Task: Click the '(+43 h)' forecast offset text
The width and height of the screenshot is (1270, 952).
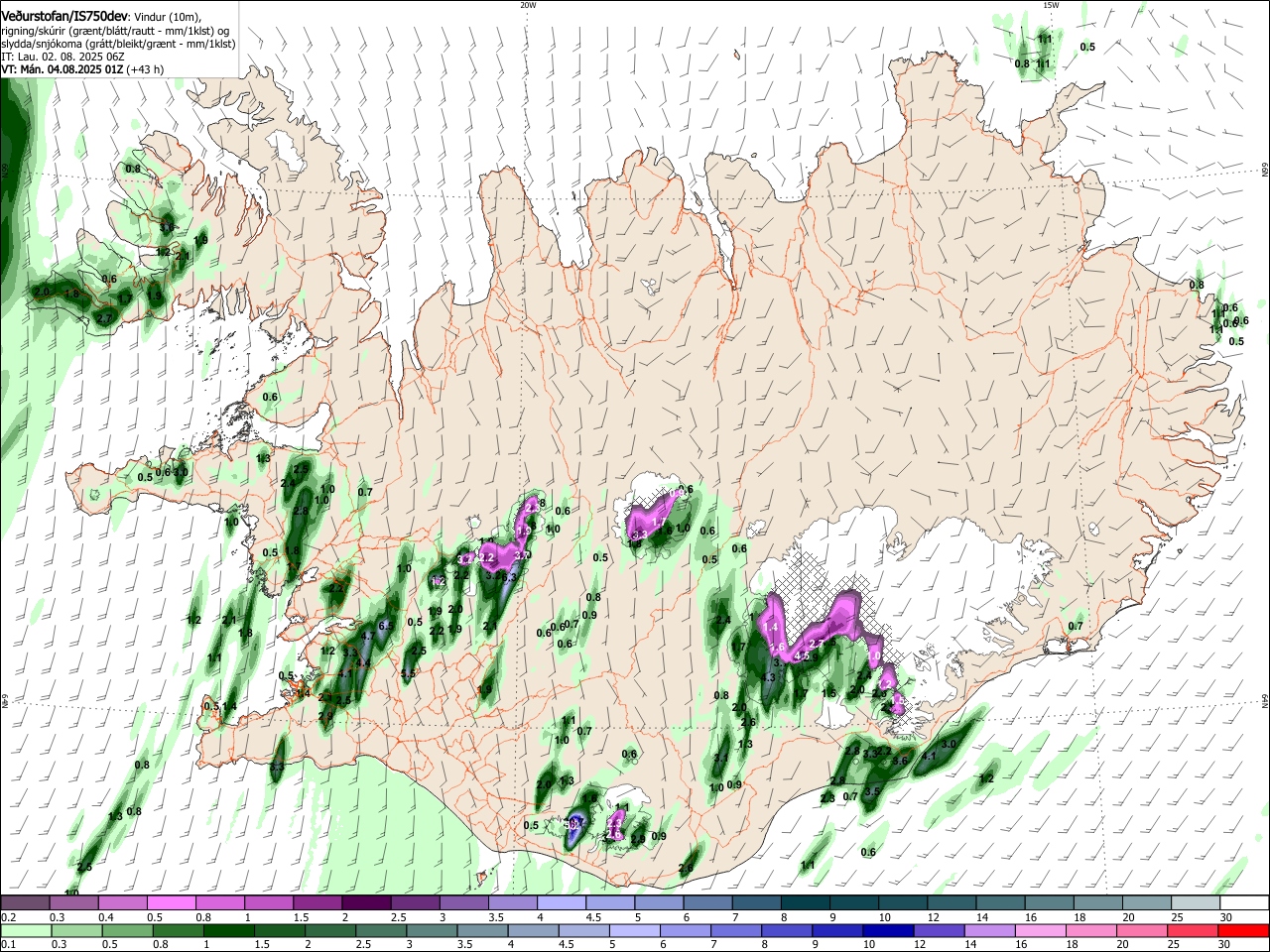Action: point(145,69)
